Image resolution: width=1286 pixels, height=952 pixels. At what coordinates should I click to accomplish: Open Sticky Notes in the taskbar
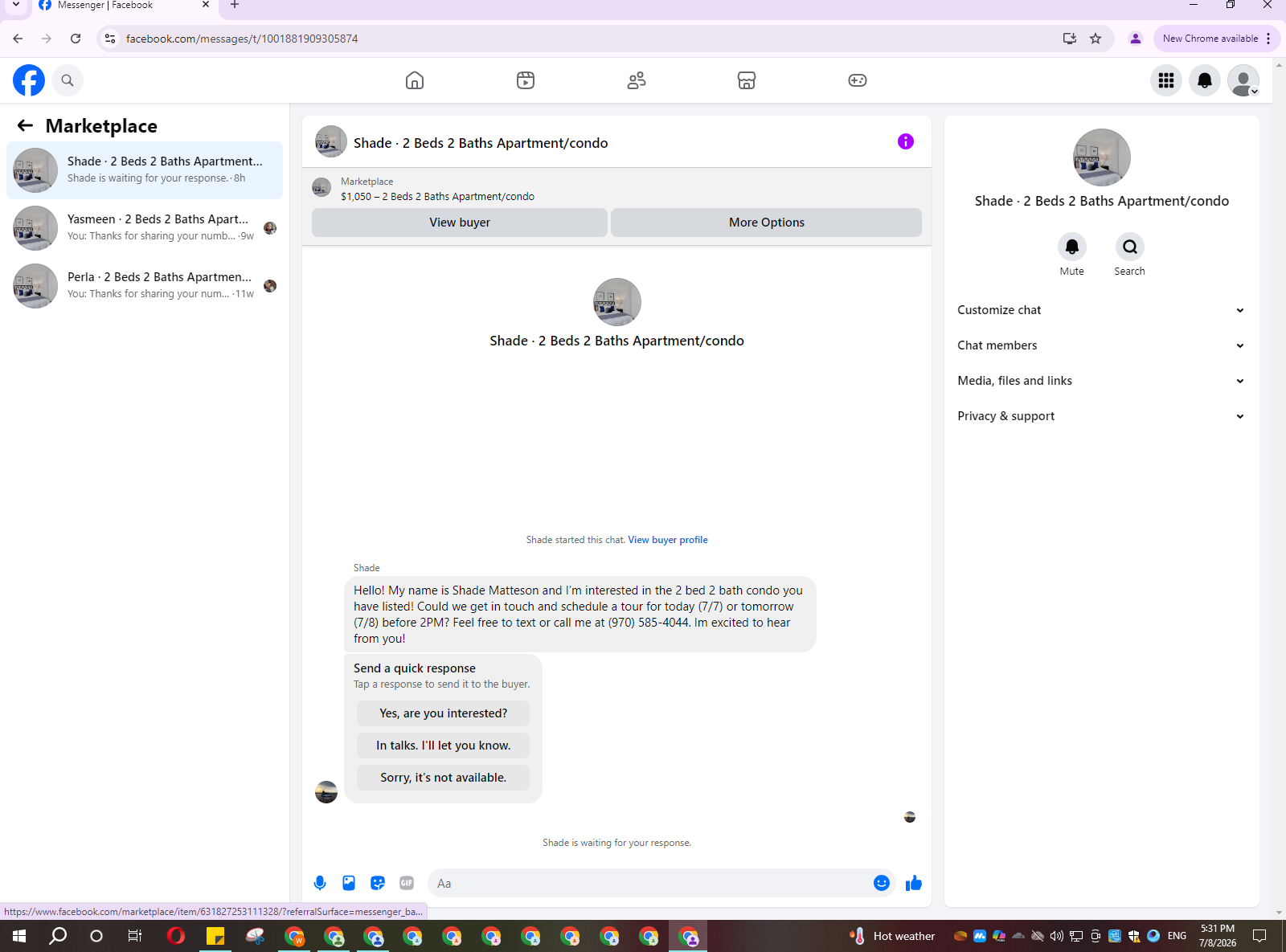pos(215,936)
